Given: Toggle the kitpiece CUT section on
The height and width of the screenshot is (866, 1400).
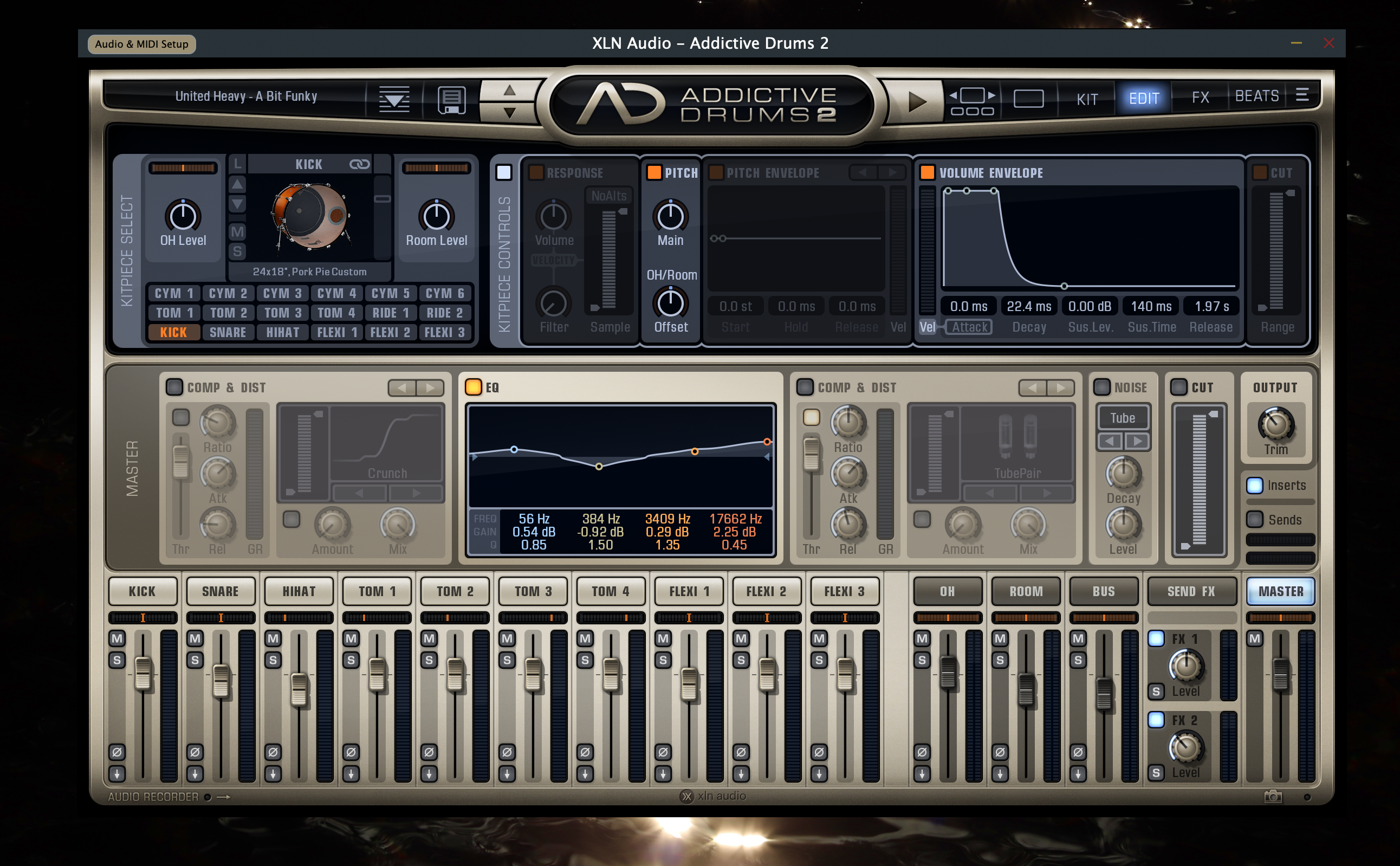Looking at the screenshot, I should 1259,172.
